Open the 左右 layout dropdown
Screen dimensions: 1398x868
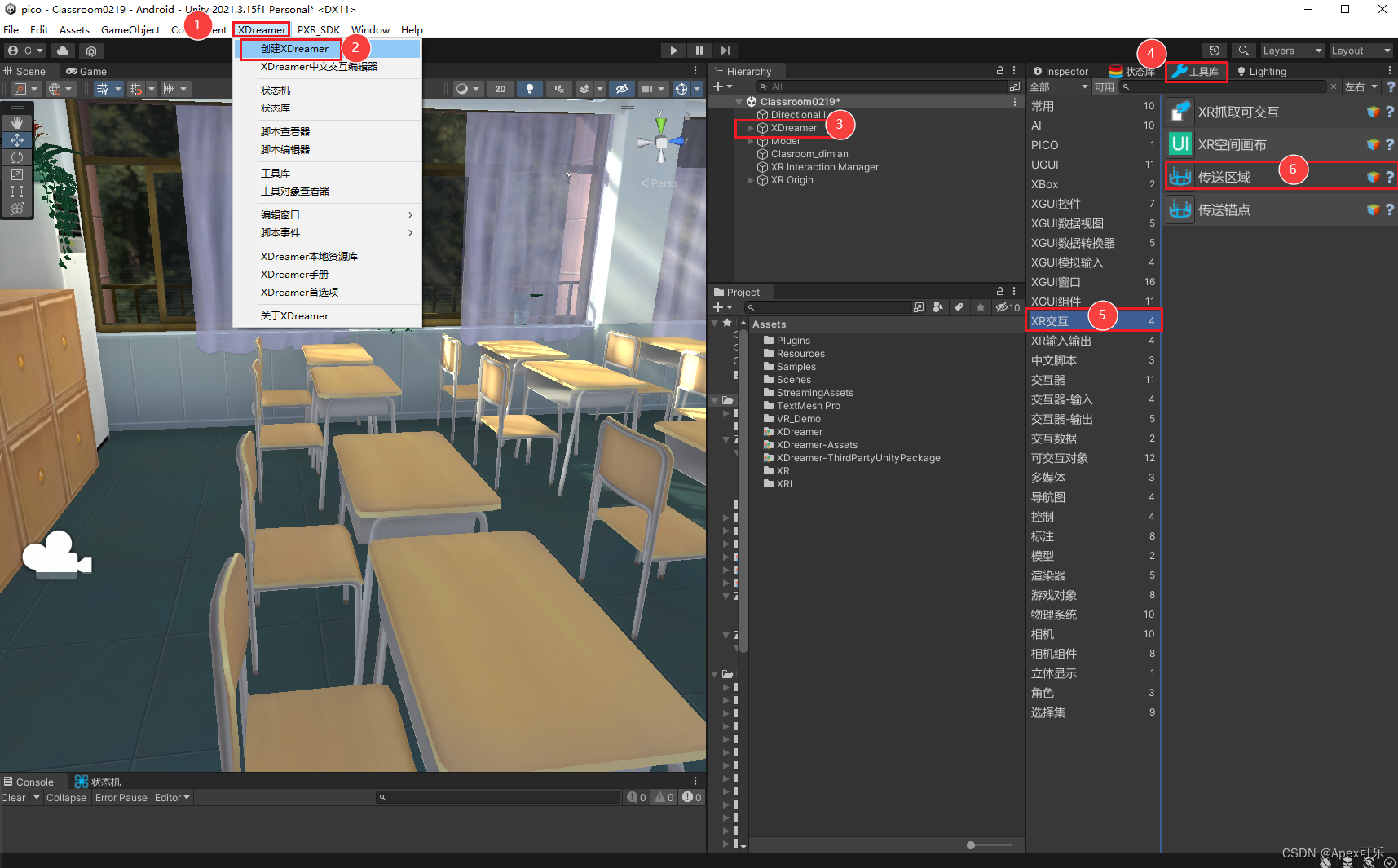click(x=1361, y=86)
